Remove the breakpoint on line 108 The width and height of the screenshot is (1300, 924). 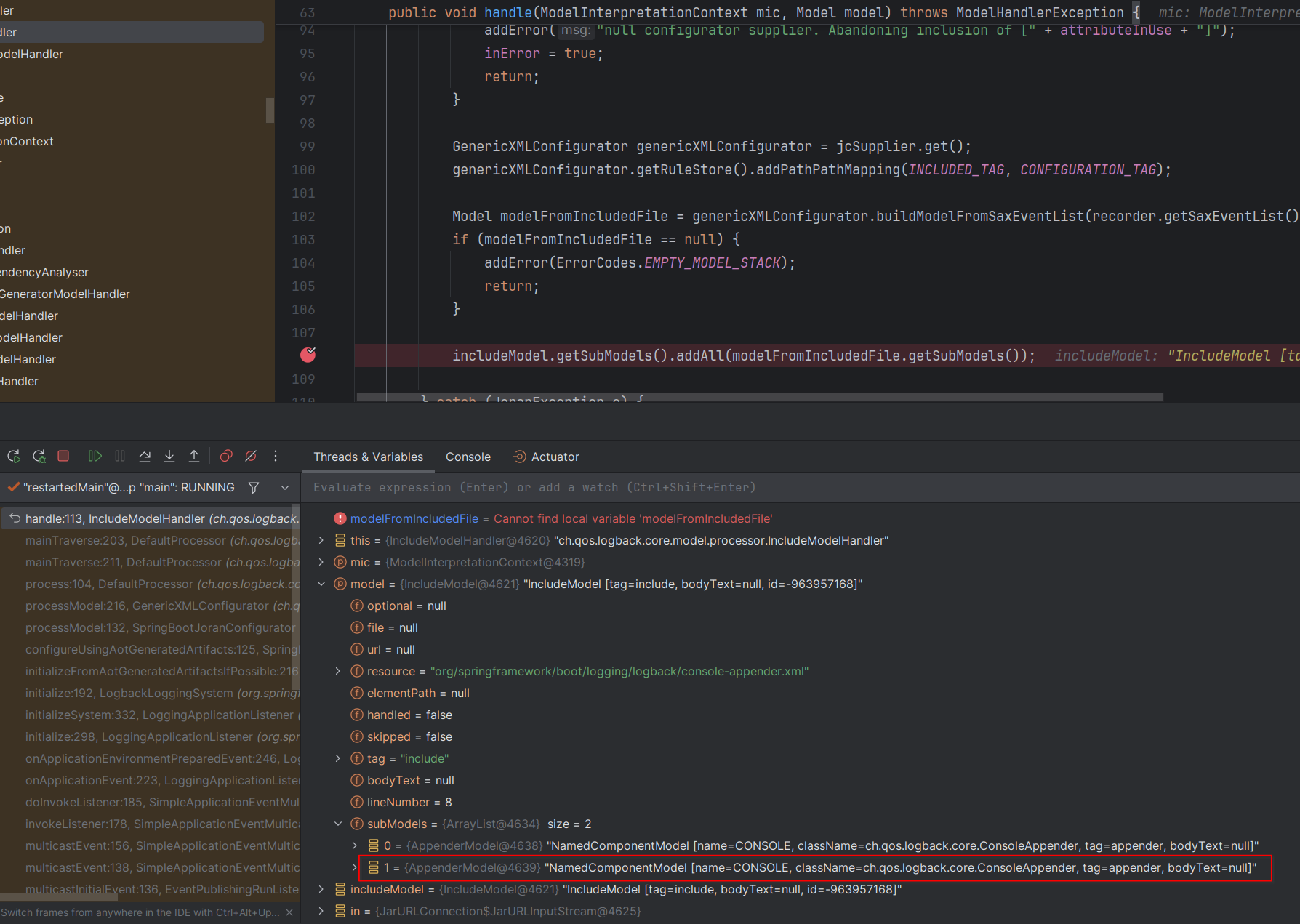pos(308,355)
